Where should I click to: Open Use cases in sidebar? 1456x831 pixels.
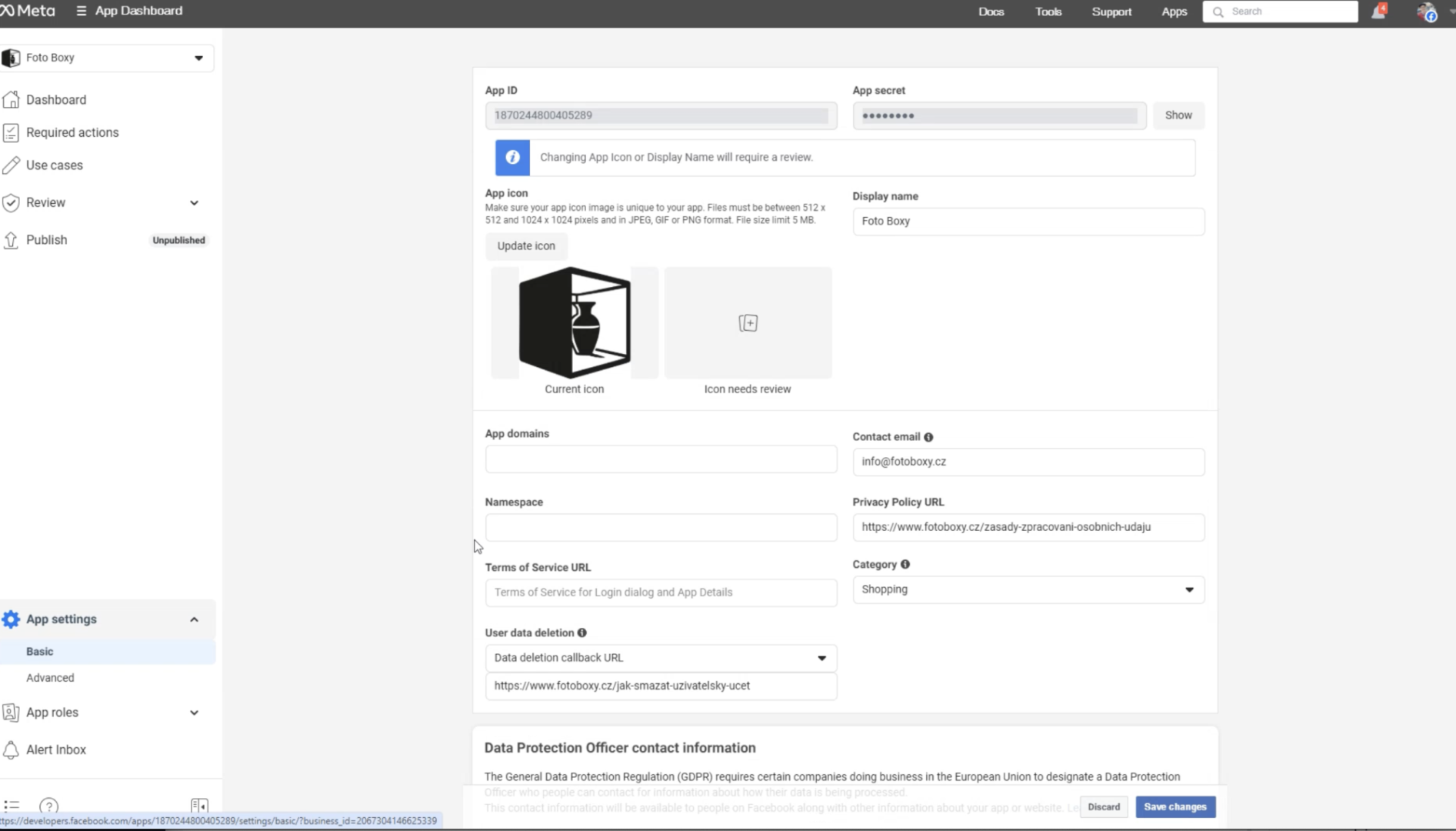(55, 165)
